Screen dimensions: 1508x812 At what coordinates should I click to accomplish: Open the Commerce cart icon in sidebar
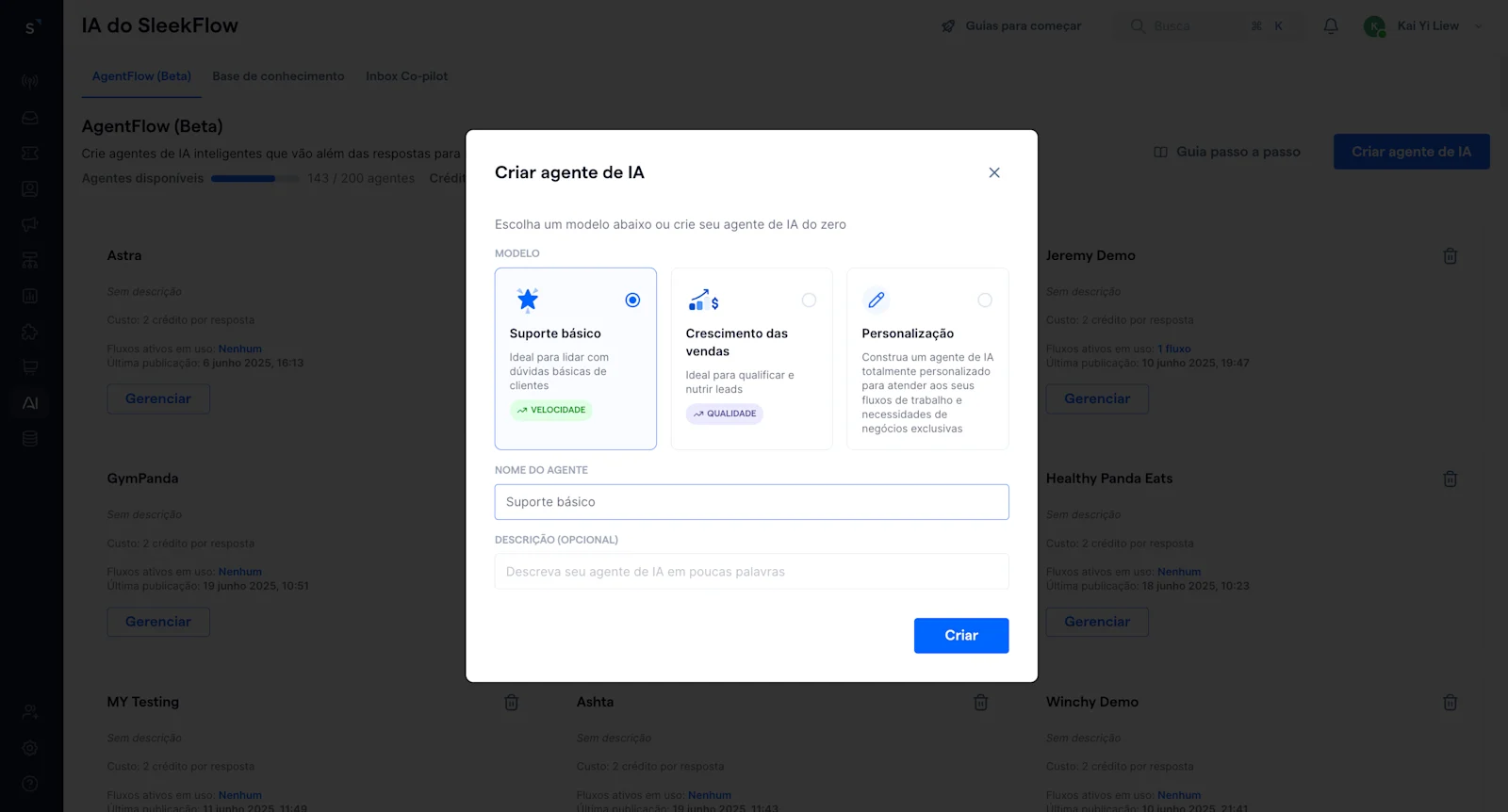coord(30,367)
